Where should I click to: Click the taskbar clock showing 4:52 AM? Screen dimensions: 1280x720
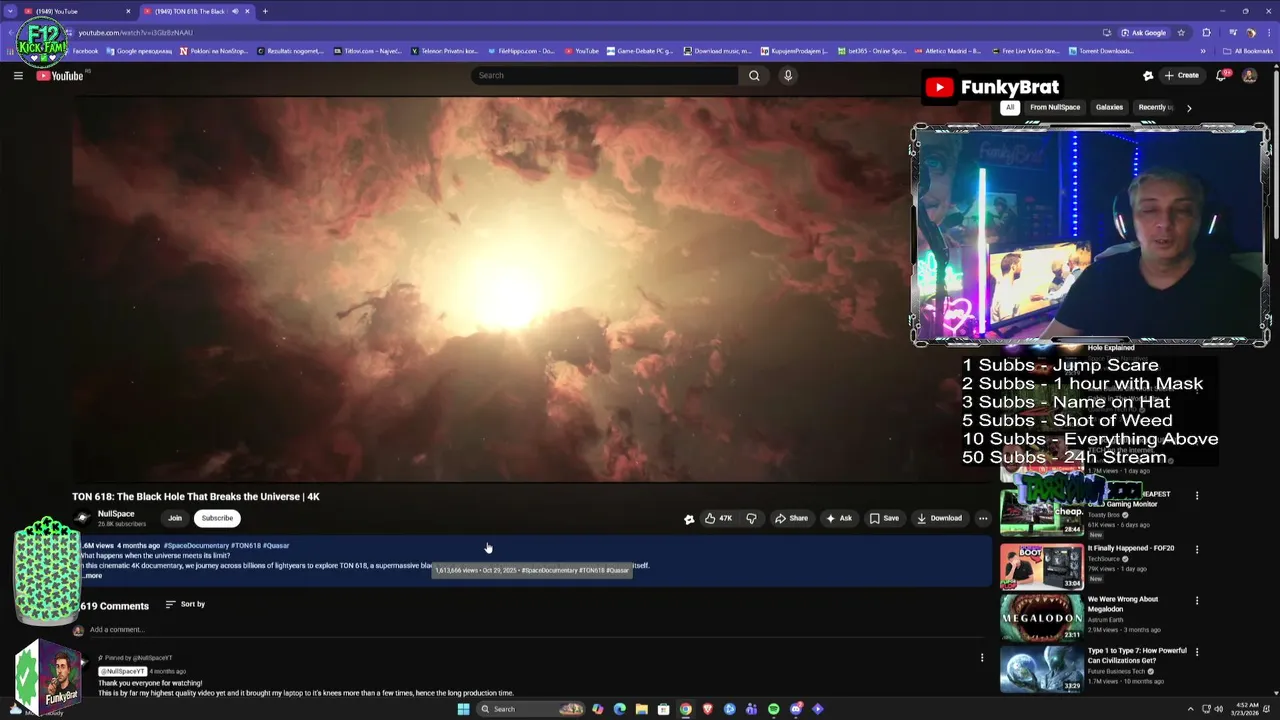pyautogui.click(x=1246, y=709)
